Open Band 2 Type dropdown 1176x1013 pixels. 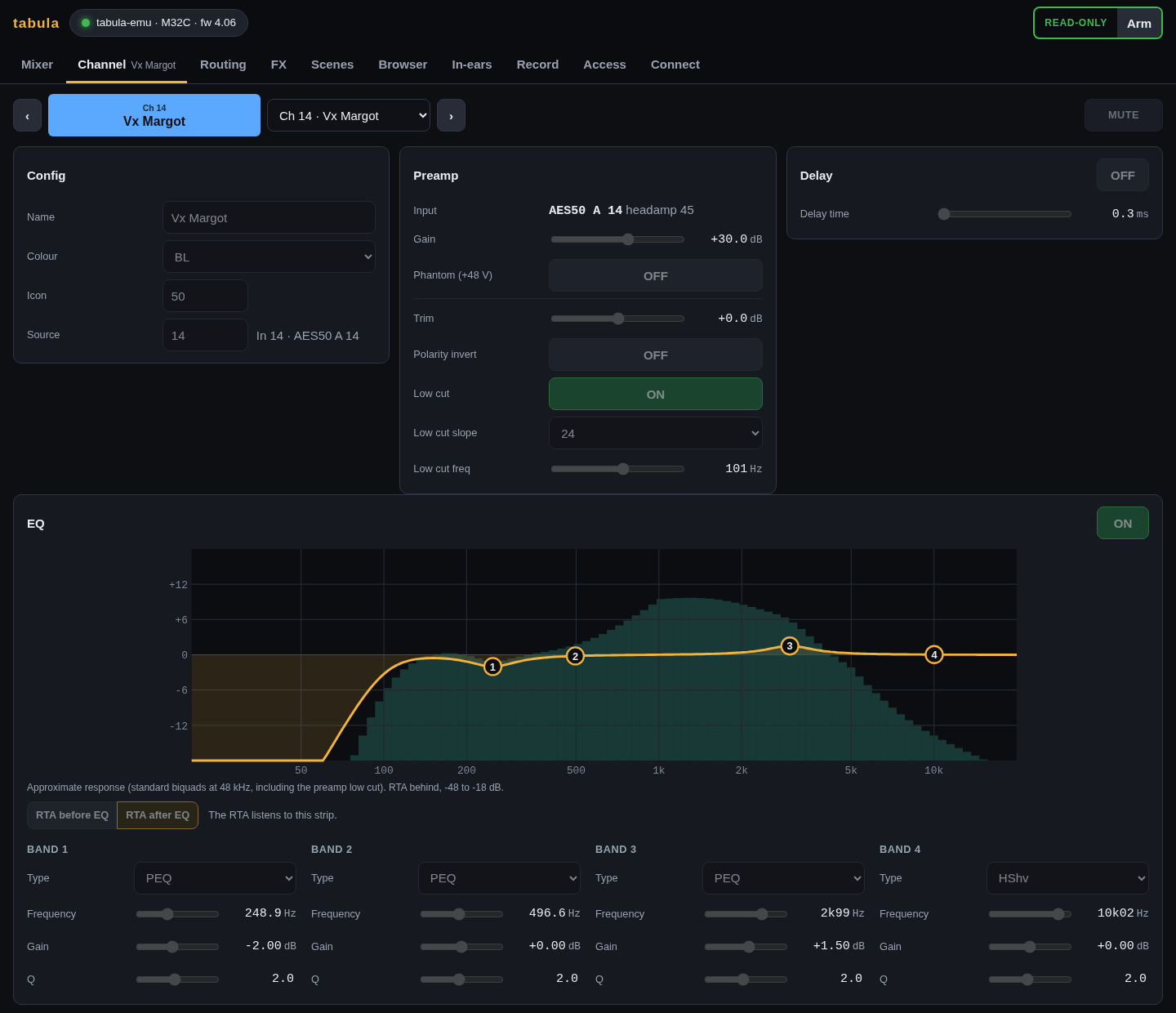(x=499, y=878)
